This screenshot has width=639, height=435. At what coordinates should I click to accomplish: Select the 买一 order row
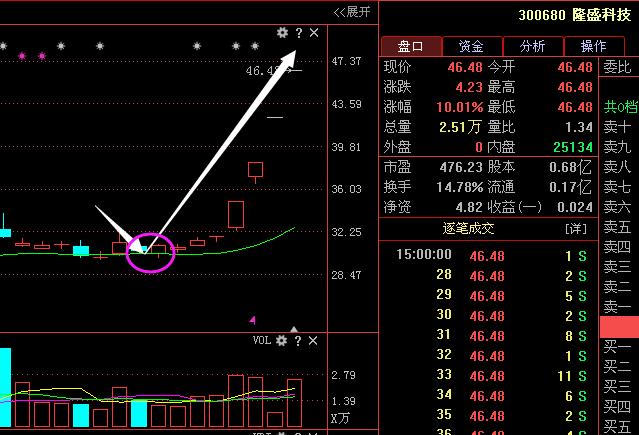[617, 347]
